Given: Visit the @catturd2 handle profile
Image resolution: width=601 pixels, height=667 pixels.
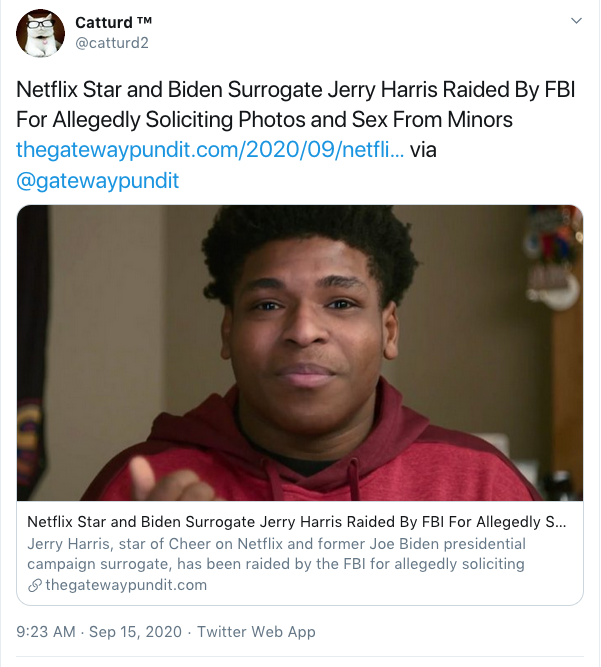Looking at the screenshot, I should pyautogui.click(x=111, y=43).
